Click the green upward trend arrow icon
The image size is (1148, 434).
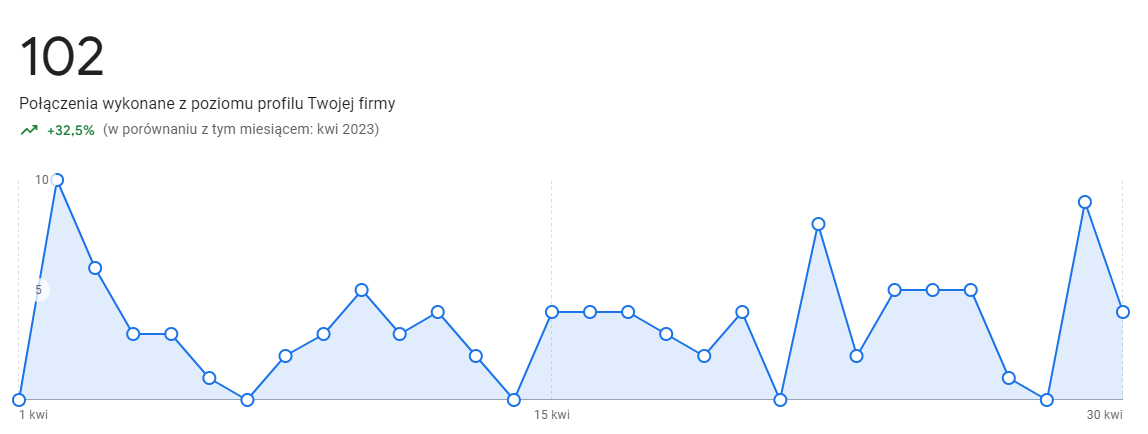point(29,131)
